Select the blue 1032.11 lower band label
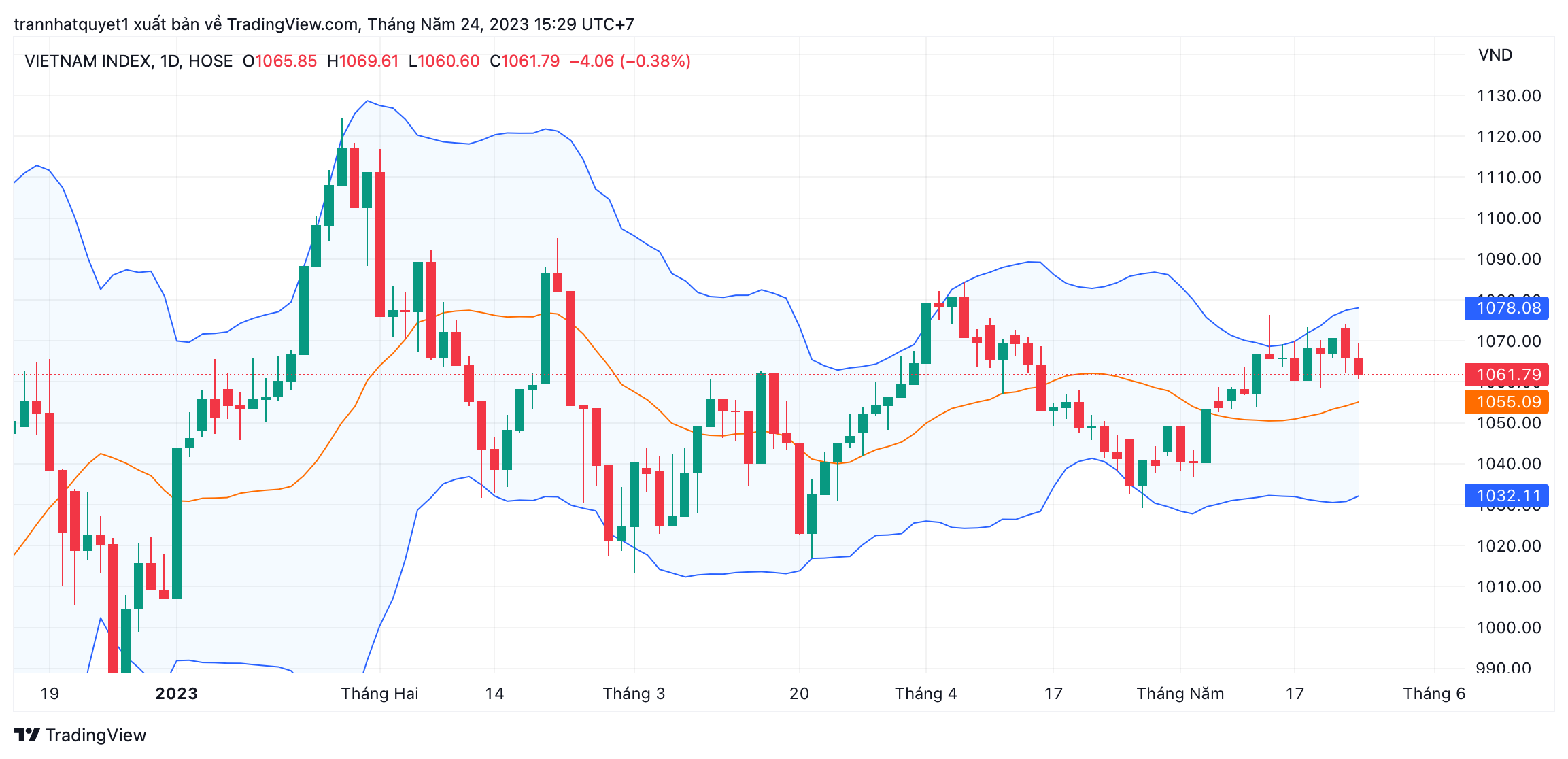Viewport: 1568px width, 759px height. point(1507,496)
